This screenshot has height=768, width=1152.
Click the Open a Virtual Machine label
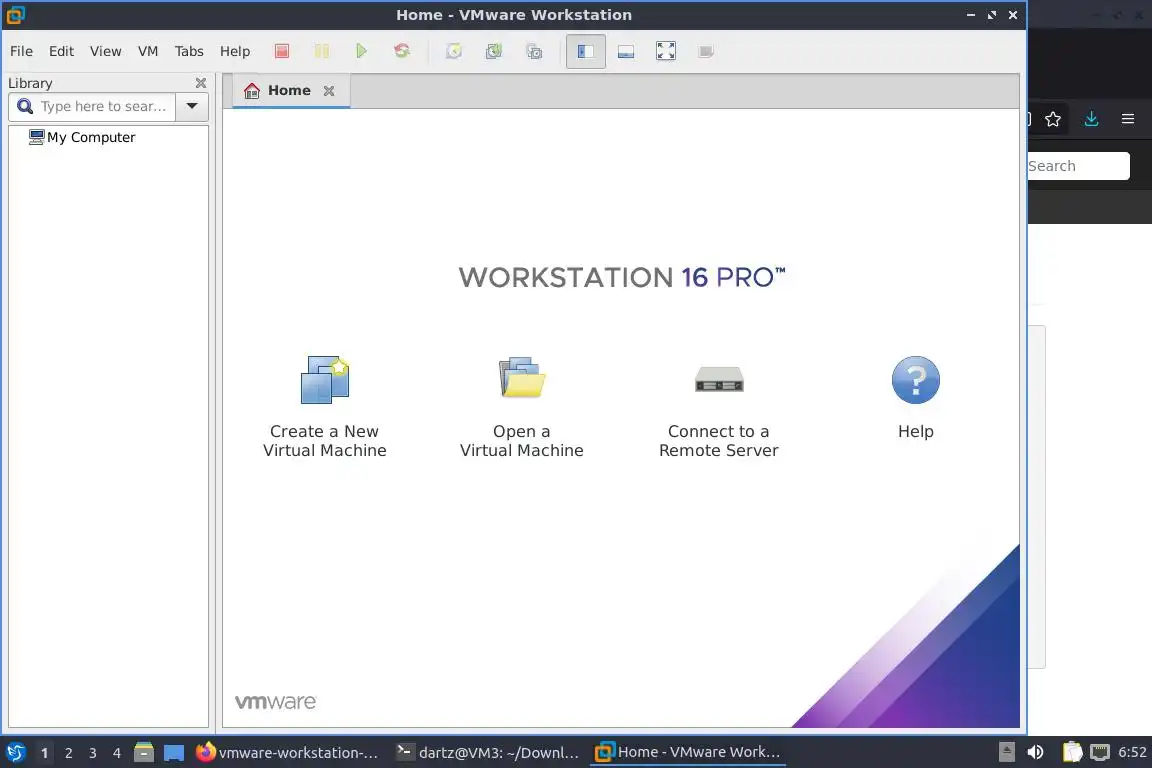tap(522, 441)
